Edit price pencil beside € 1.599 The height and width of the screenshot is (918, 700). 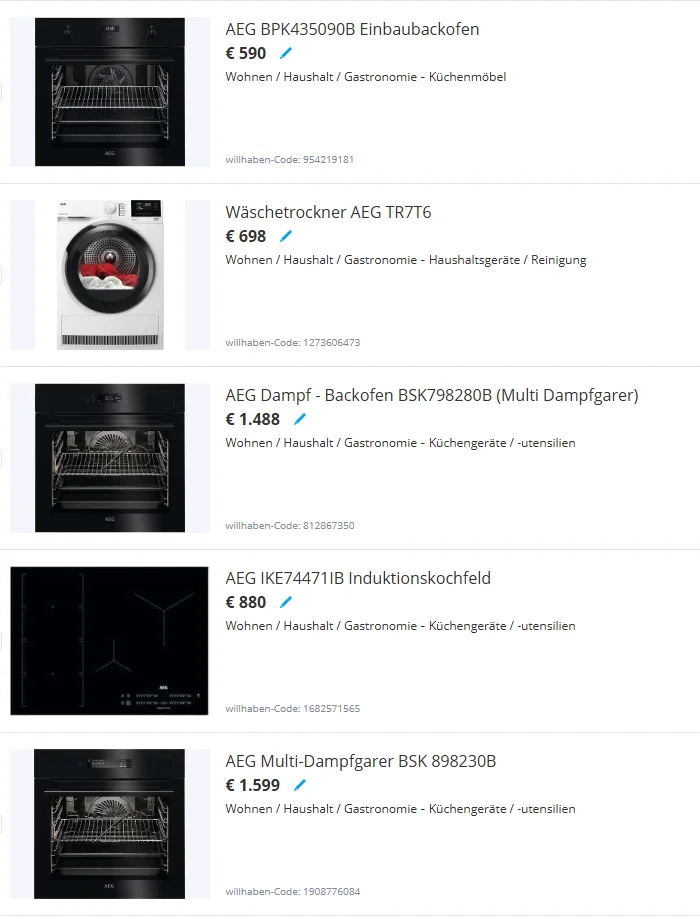(300, 785)
